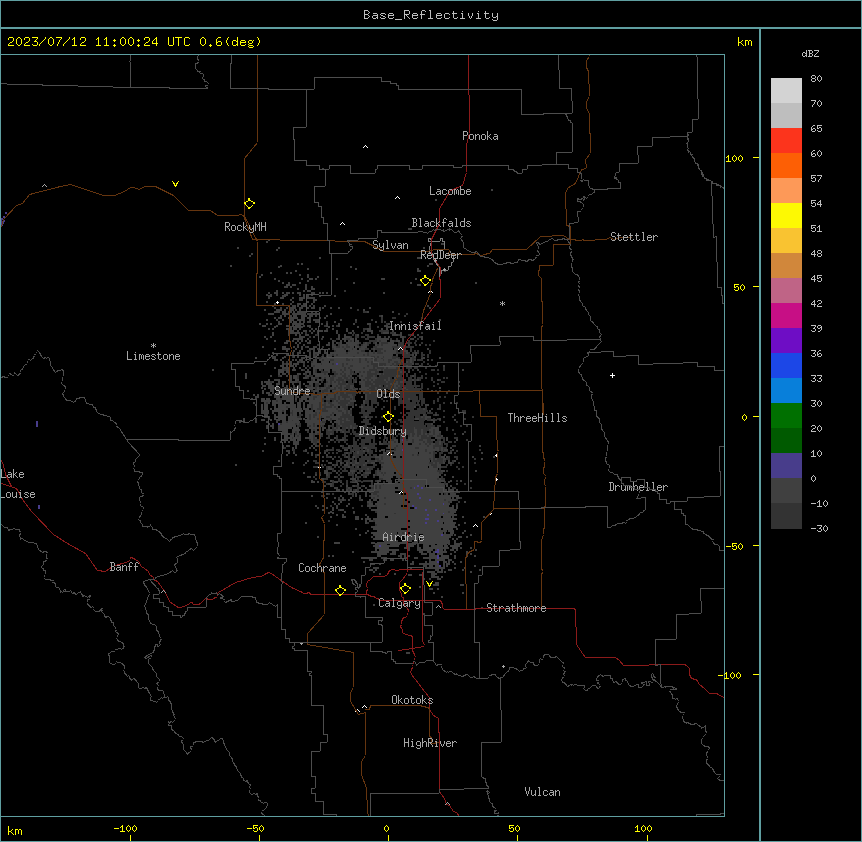
Task: Click the km unit label at top right
Action: [x=744, y=42]
